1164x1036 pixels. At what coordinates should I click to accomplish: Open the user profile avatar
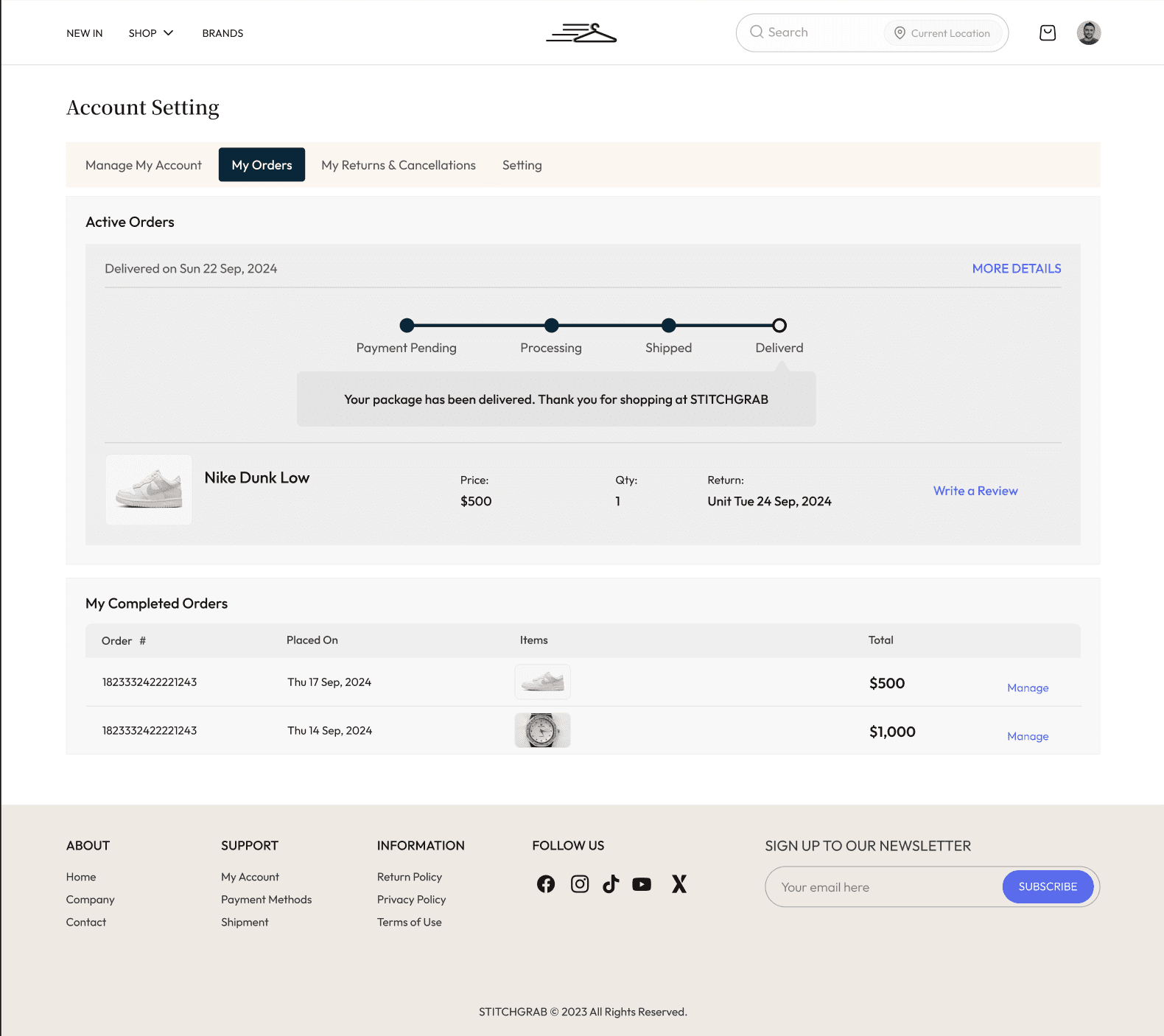pos(1089,32)
